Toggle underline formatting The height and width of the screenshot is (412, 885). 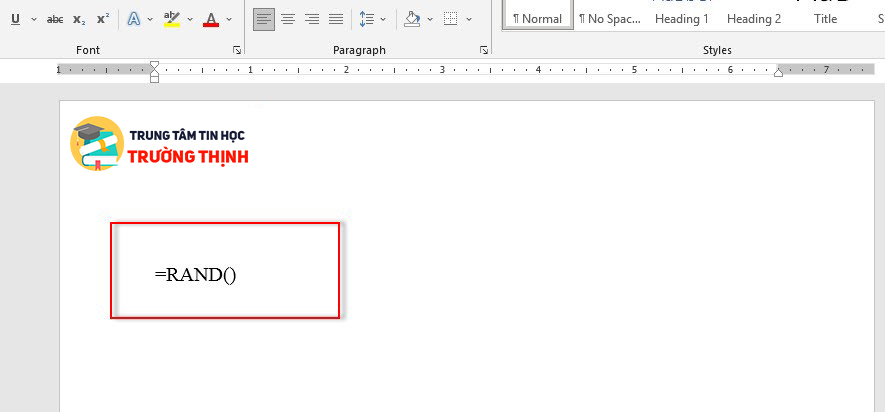(16, 19)
